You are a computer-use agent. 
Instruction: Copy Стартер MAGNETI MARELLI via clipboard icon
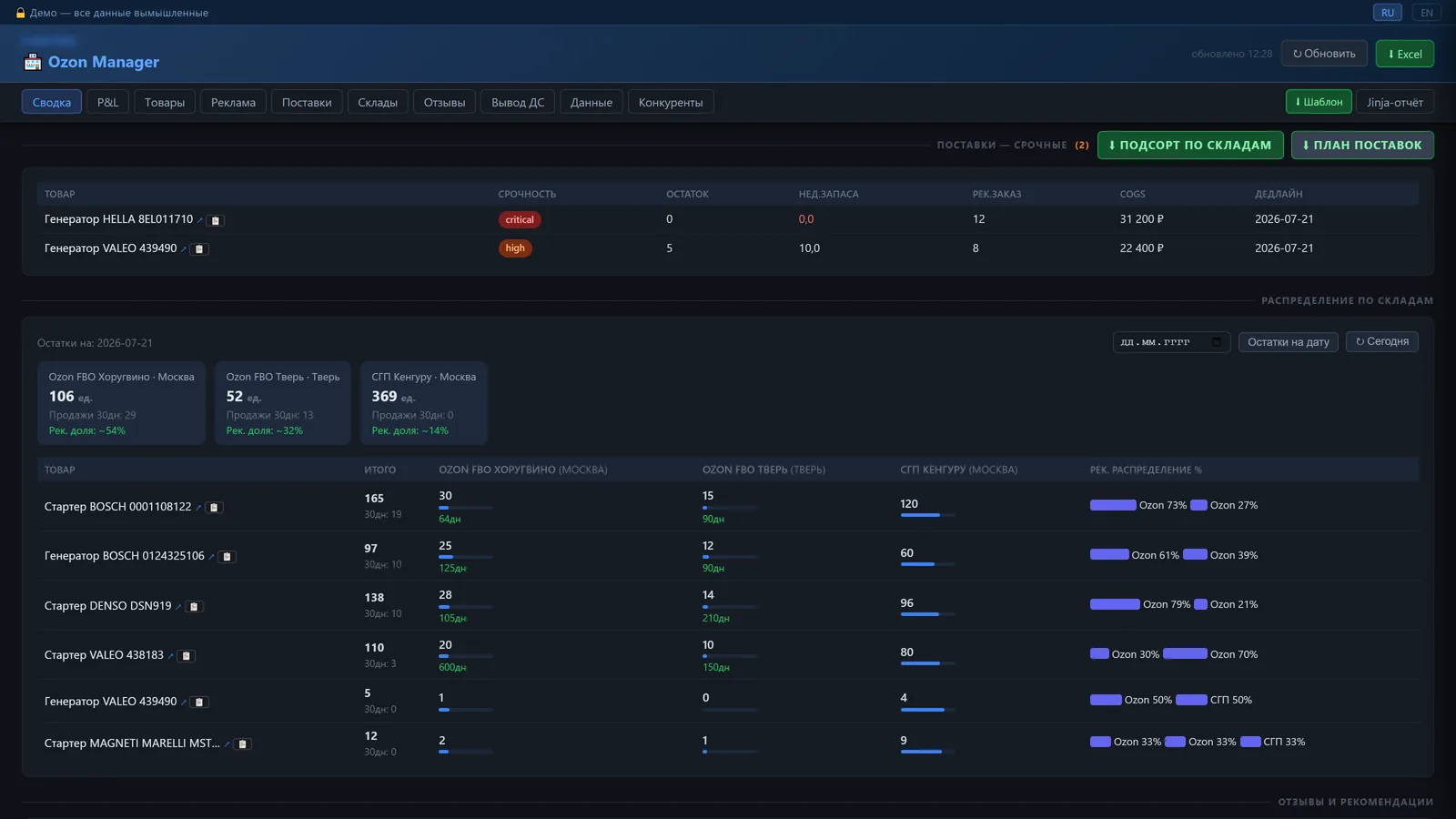[242, 744]
